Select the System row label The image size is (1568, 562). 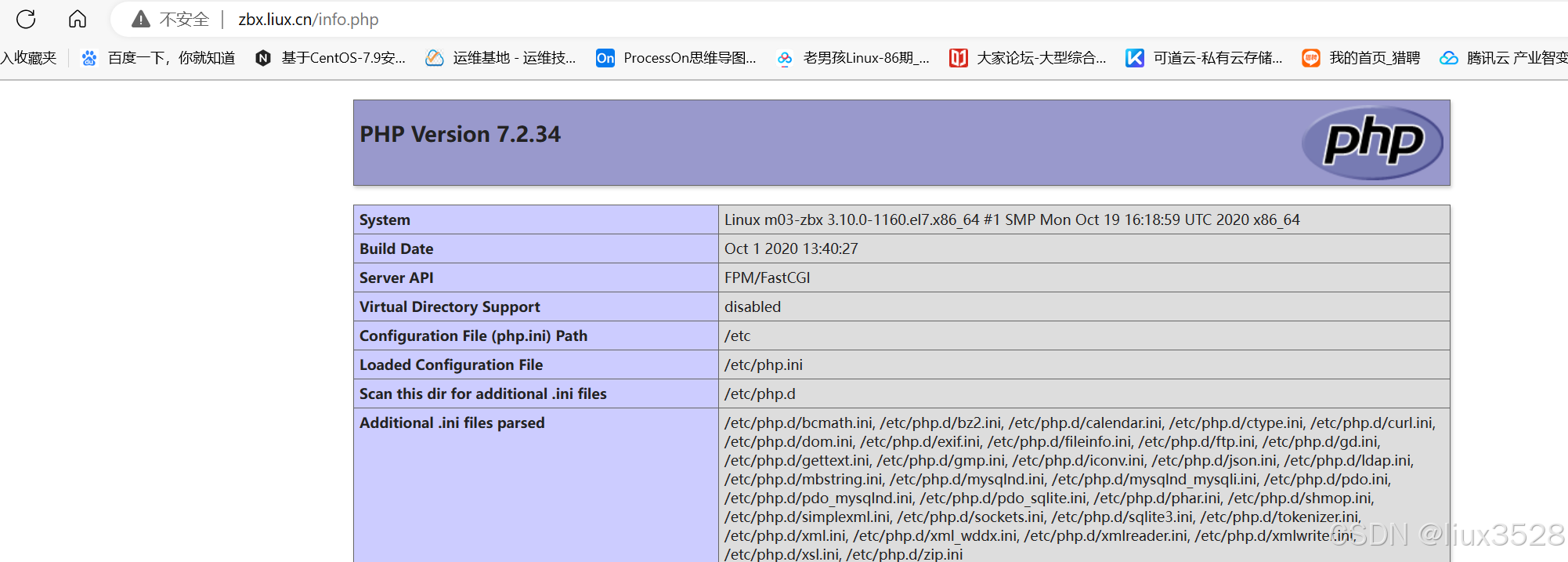click(x=385, y=220)
